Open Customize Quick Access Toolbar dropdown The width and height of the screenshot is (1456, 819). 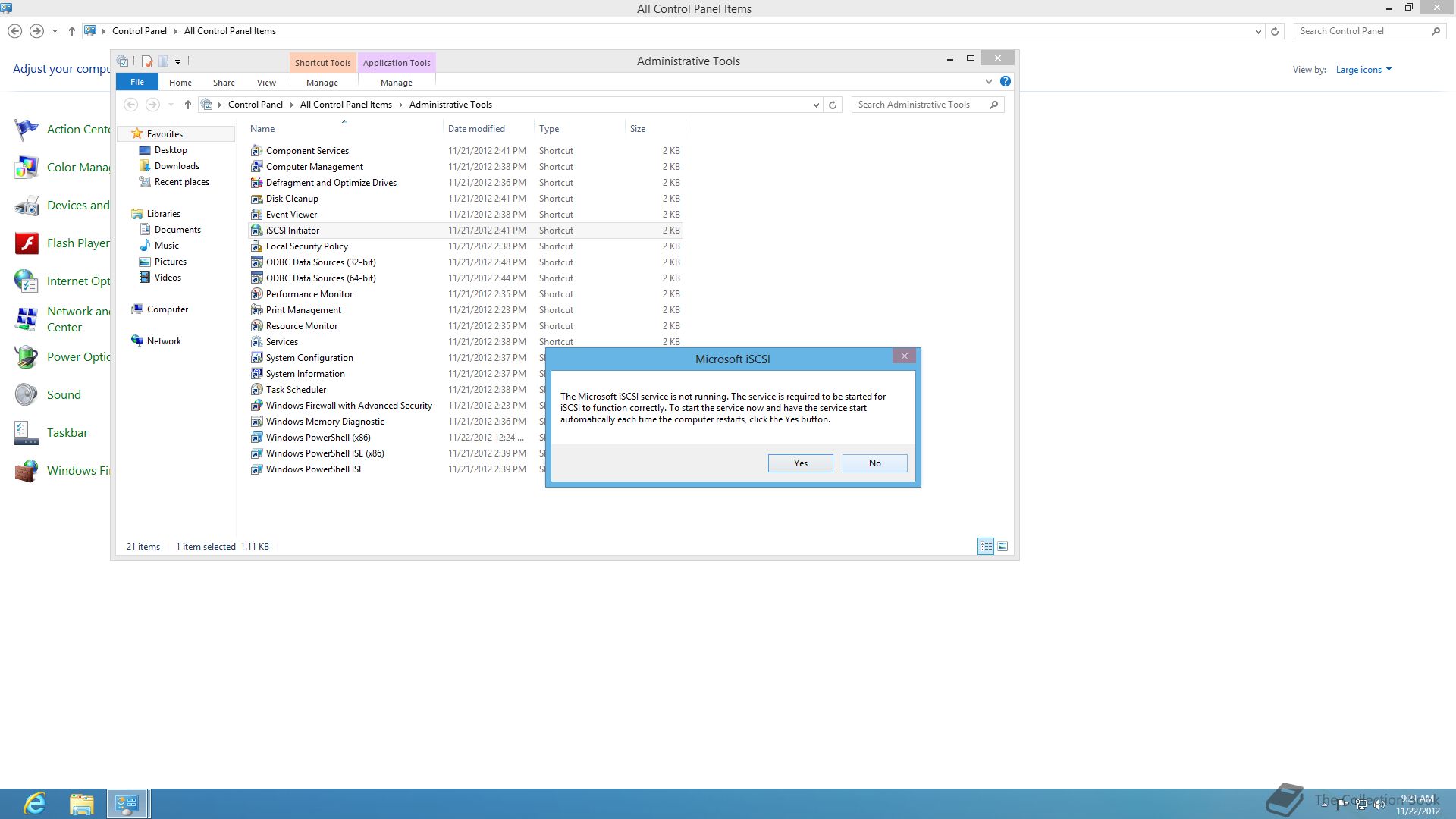(178, 61)
